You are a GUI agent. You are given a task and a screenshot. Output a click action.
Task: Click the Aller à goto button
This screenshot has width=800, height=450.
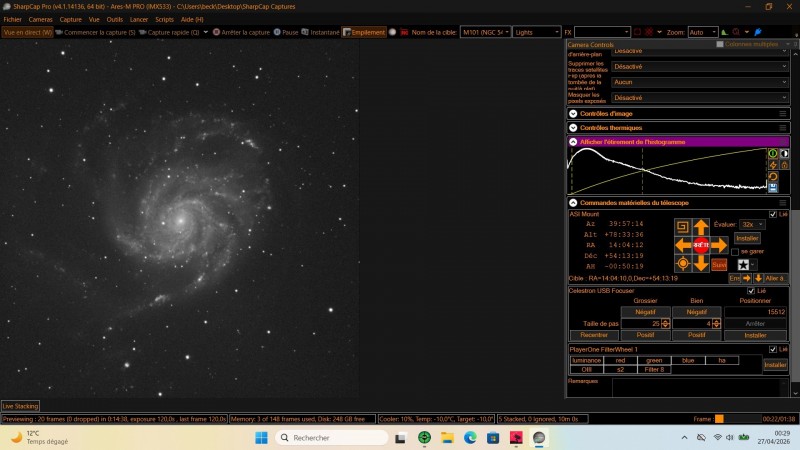[775, 278]
